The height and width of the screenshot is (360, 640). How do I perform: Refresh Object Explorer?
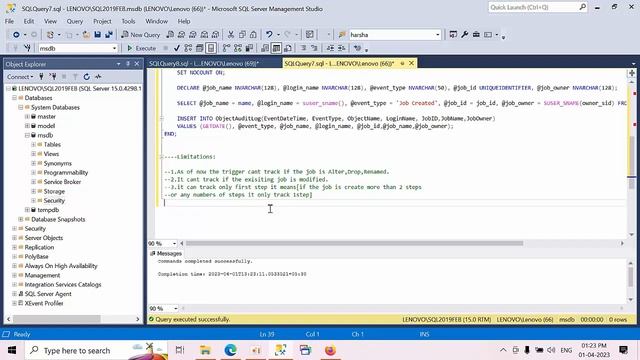pyautogui.click(x=87, y=77)
